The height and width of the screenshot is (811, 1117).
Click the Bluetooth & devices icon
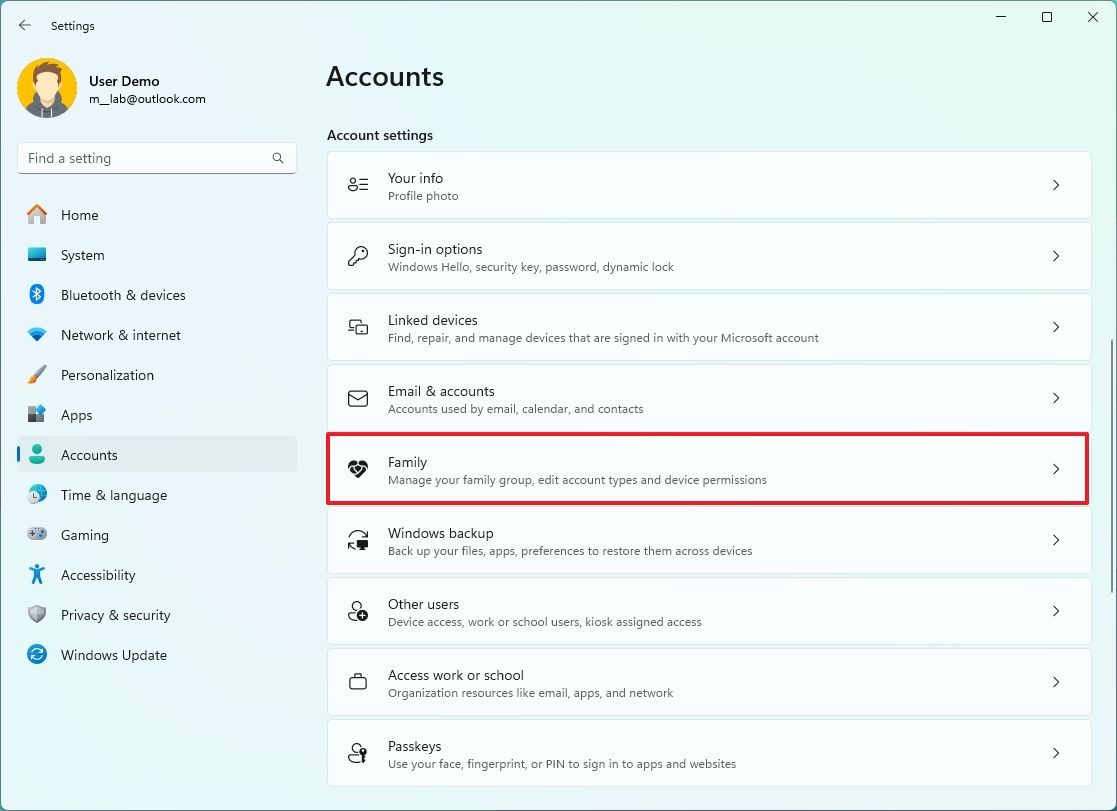point(36,295)
